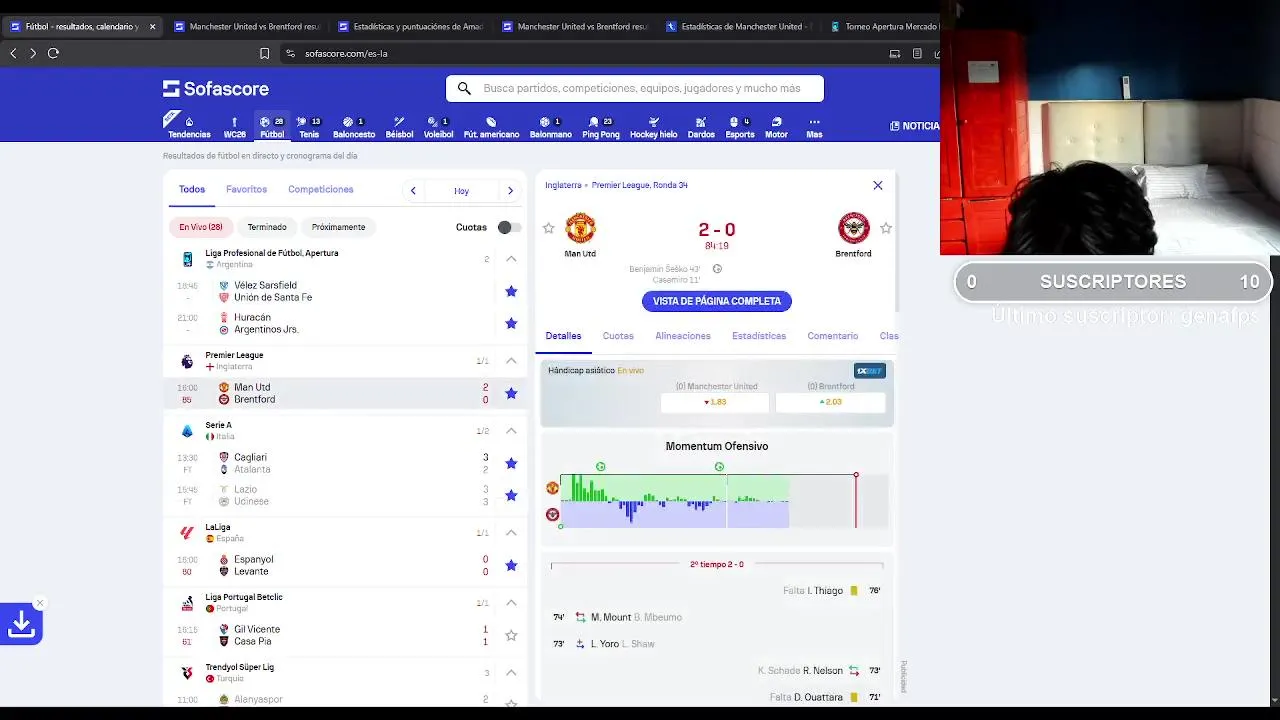The height and width of the screenshot is (720, 1280).
Task: Unfavorite Espanyol vs Levante star
Action: 511,565
